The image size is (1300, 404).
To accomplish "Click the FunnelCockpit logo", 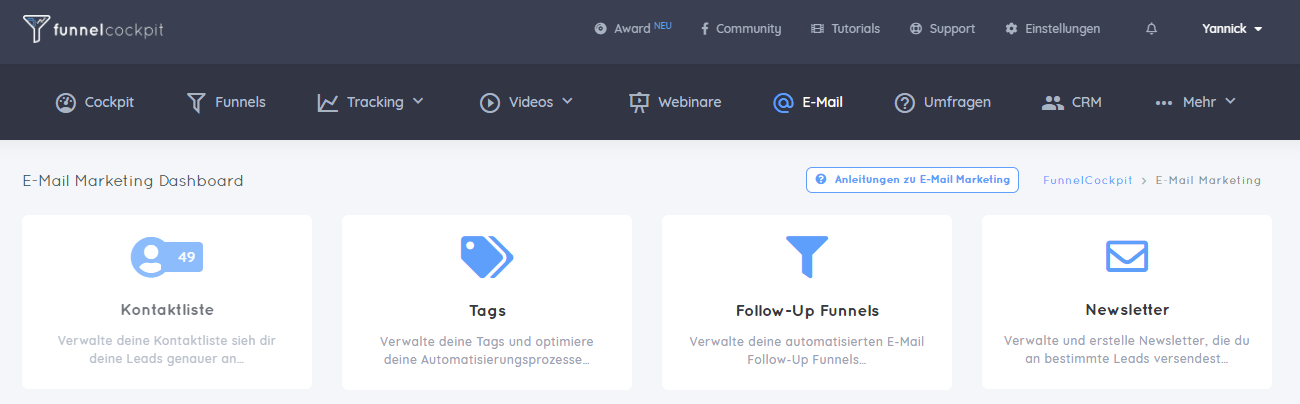I will pyautogui.click(x=93, y=30).
